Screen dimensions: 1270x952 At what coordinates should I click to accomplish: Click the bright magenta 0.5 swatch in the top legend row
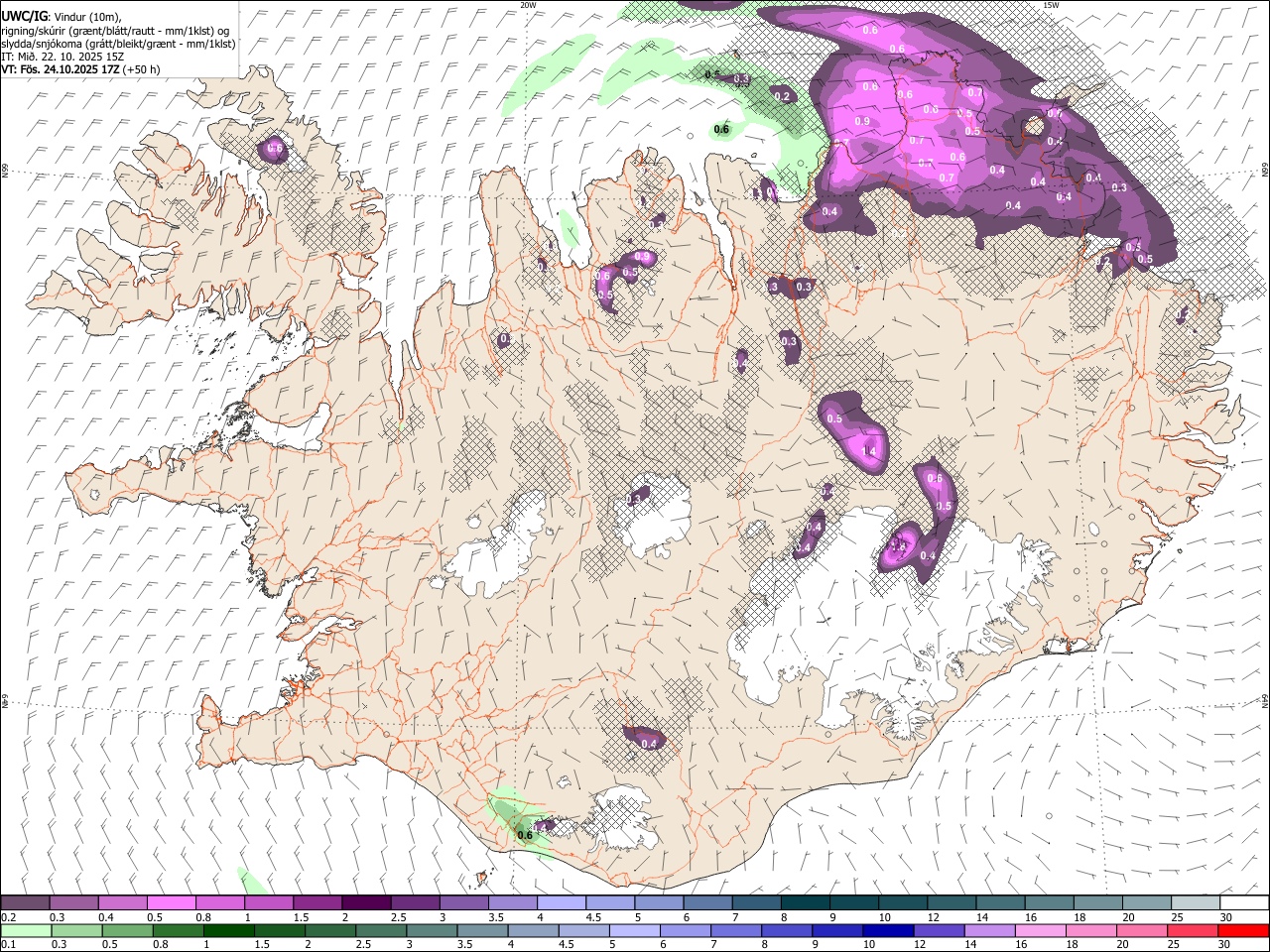click(x=171, y=902)
